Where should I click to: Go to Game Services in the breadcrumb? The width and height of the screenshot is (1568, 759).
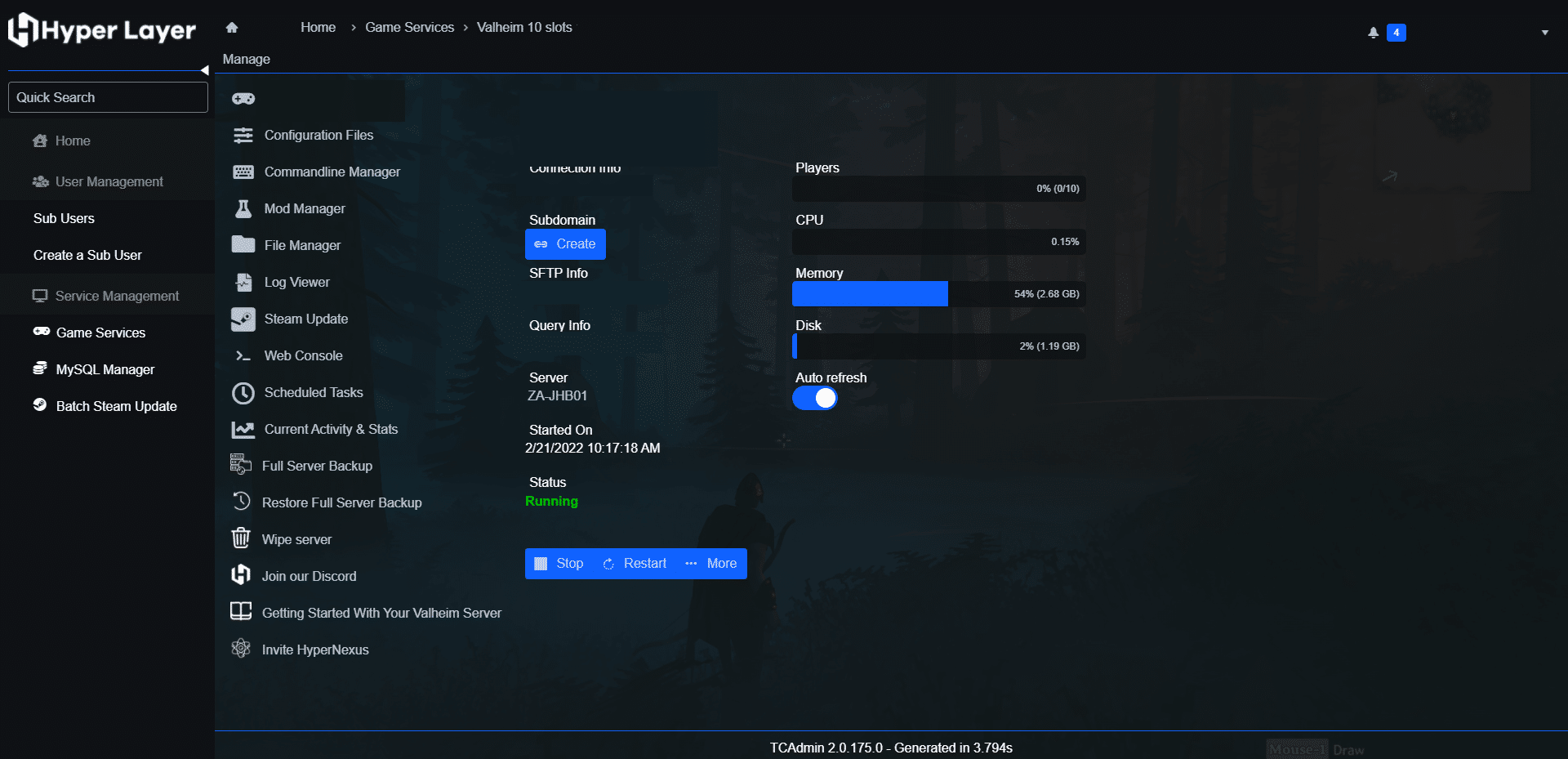(409, 28)
